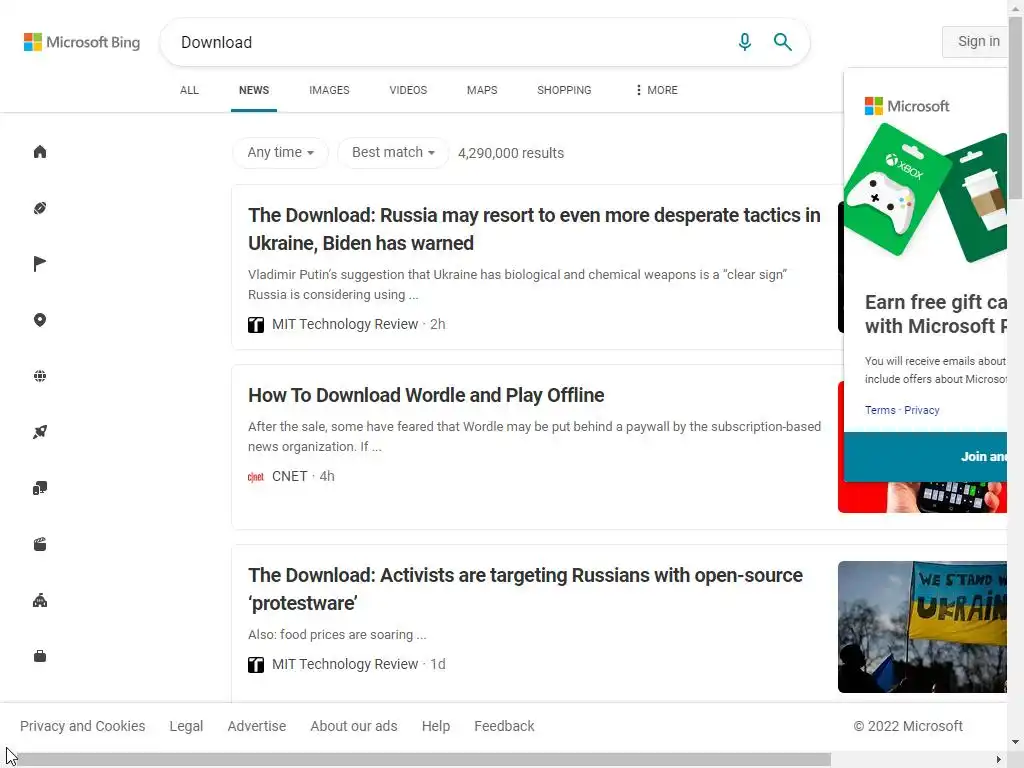The height and width of the screenshot is (768, 1024).
Task: Switch to the ALL tab
Action: pyautogui.click(x=189, y=90)
